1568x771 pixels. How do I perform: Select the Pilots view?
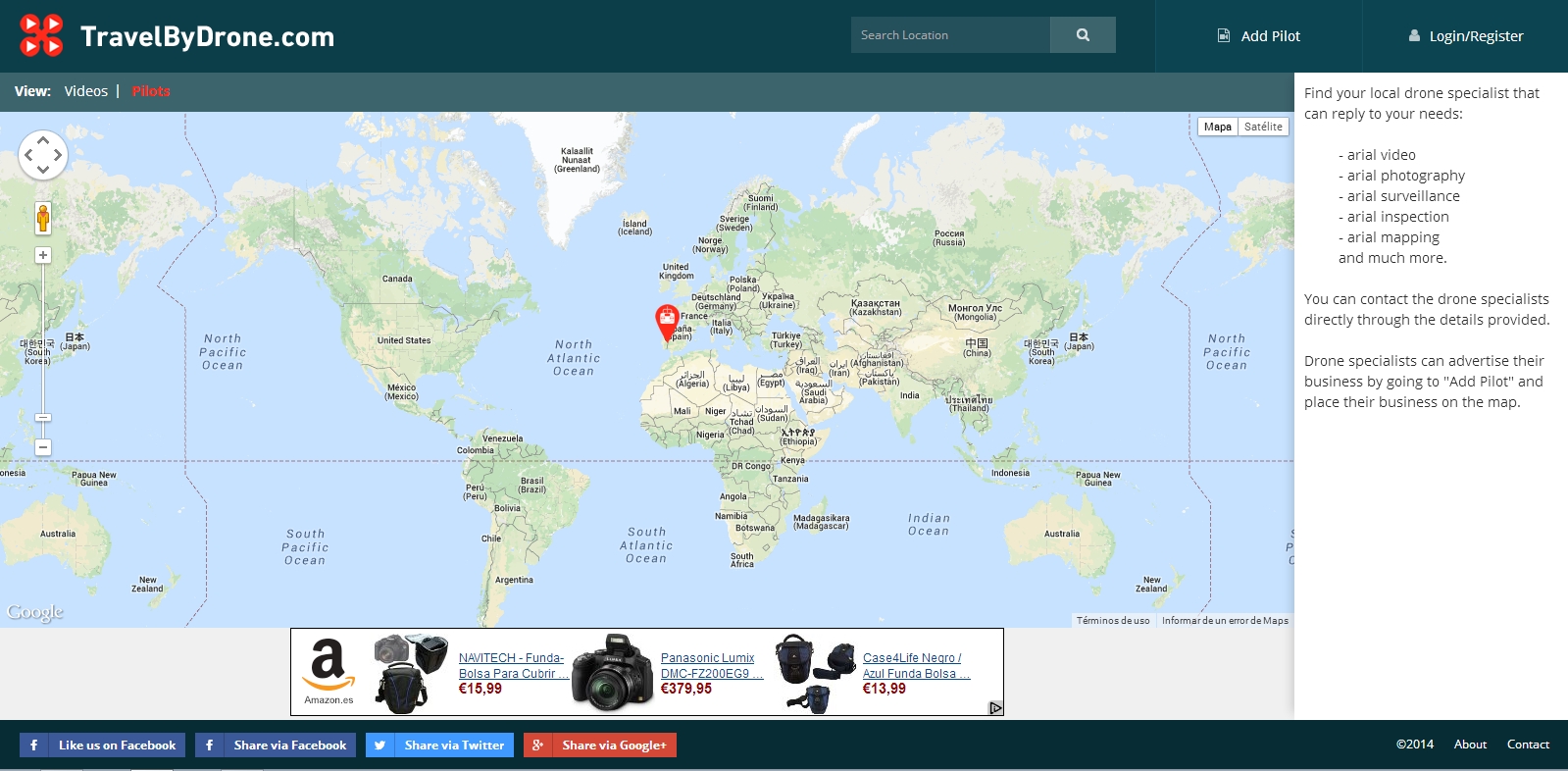(x=151, y=91)
